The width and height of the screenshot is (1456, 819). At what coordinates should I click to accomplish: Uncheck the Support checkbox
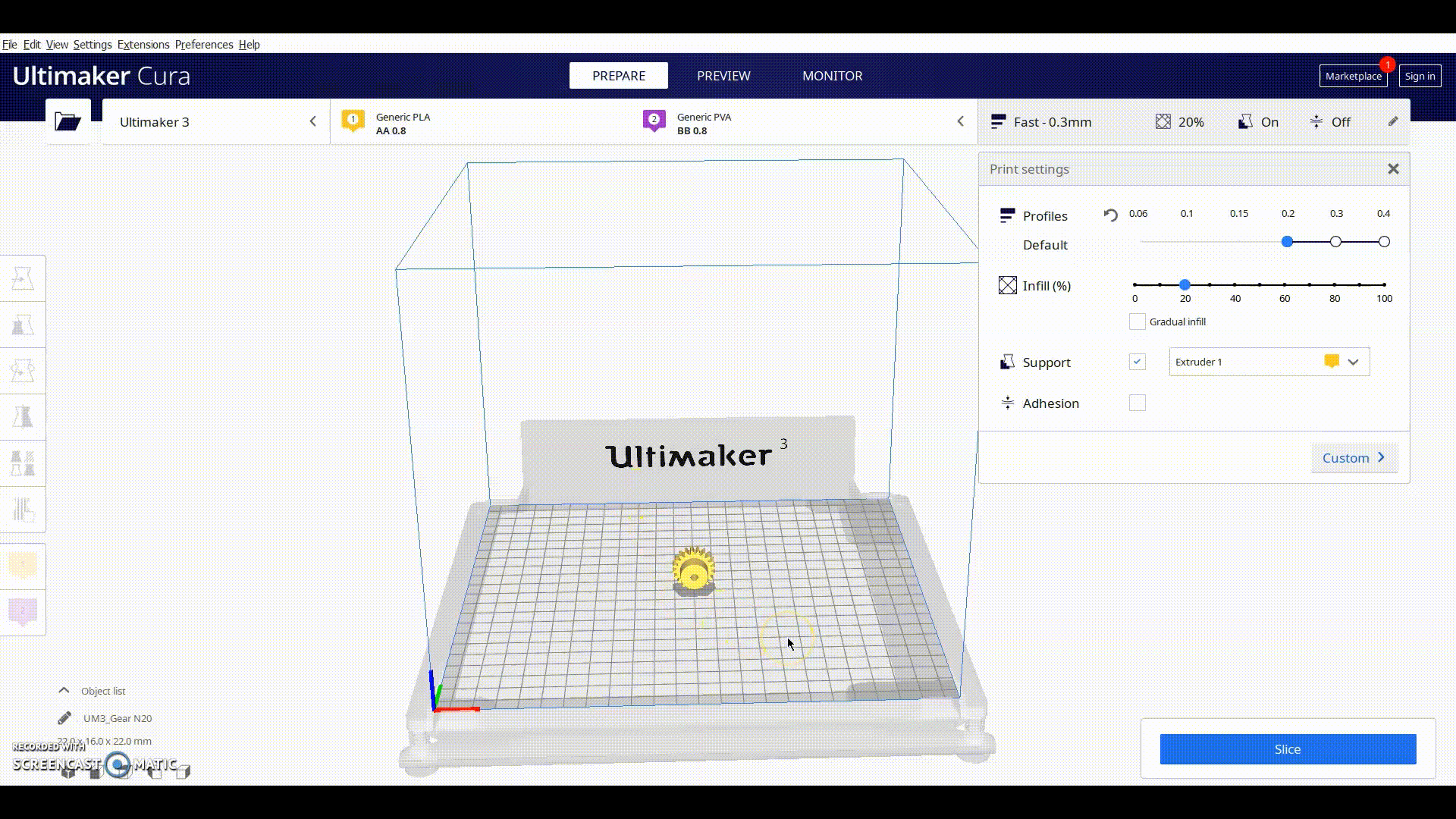pyautogui.click(x=1137, y=362)
